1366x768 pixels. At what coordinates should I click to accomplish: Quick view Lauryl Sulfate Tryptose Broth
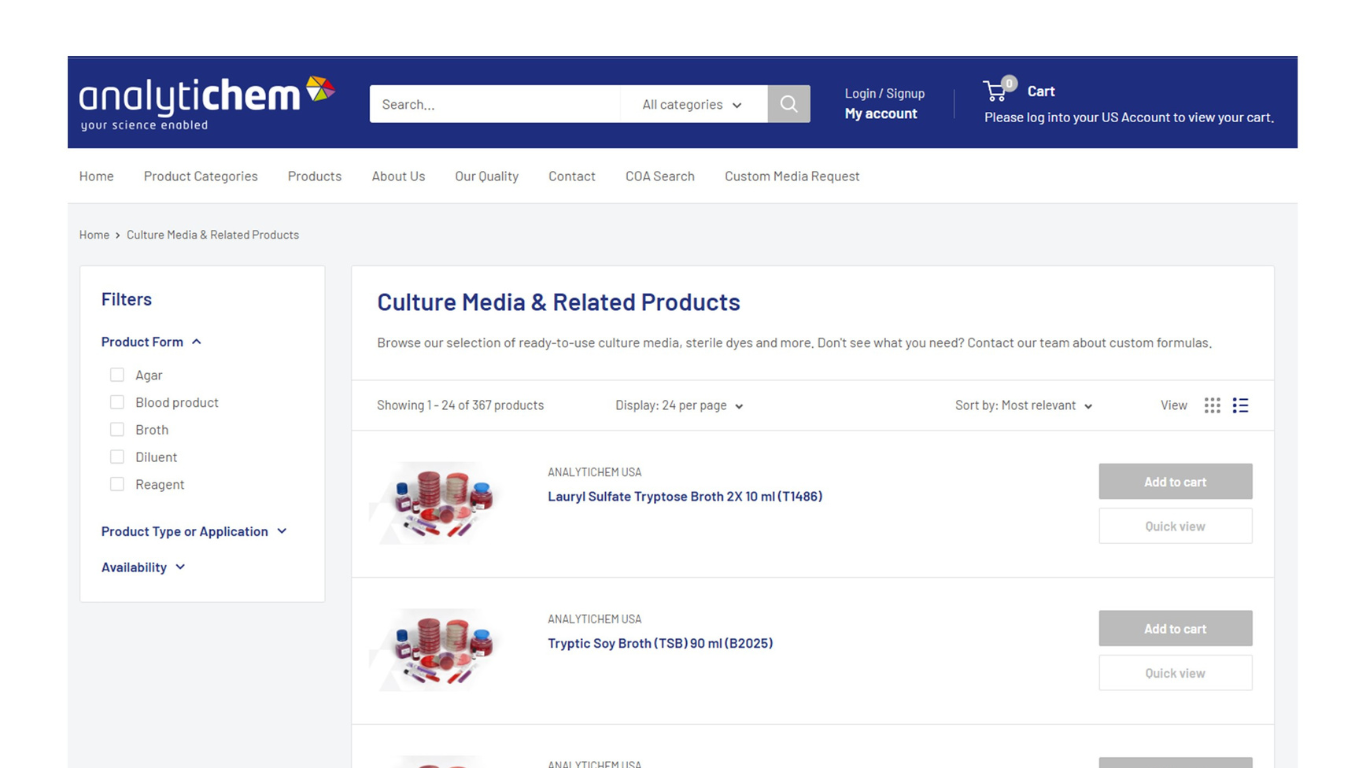(1175, 526)
